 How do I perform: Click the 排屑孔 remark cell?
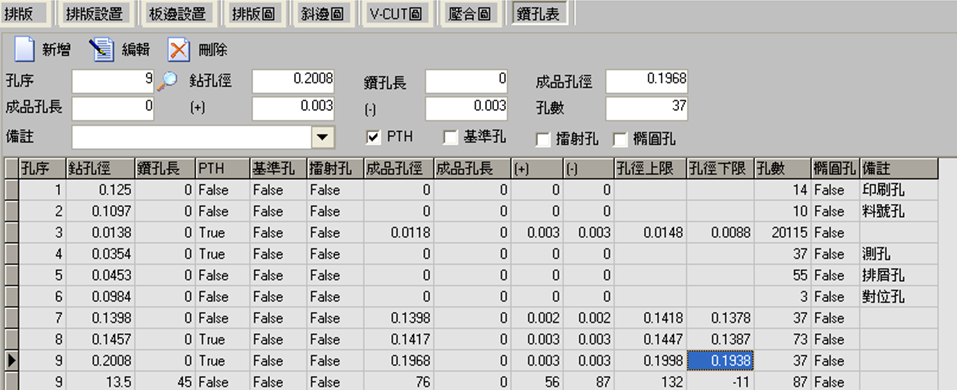tap(898, 275)
